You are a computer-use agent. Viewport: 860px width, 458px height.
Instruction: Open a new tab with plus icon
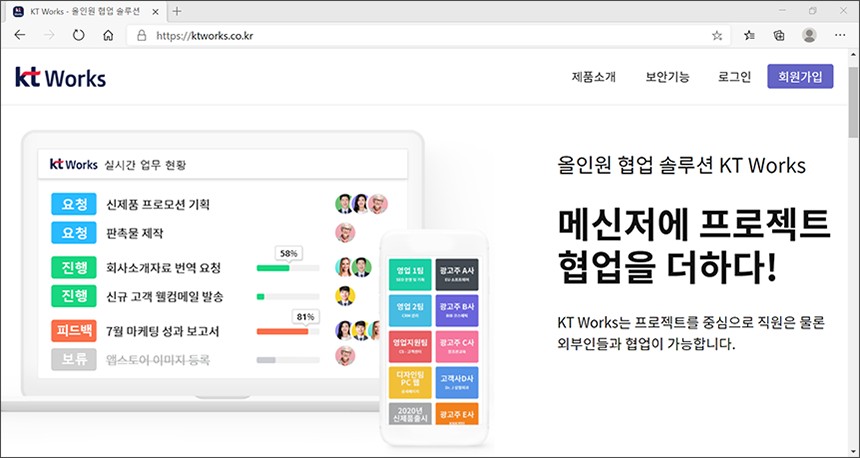coord(177,11)
